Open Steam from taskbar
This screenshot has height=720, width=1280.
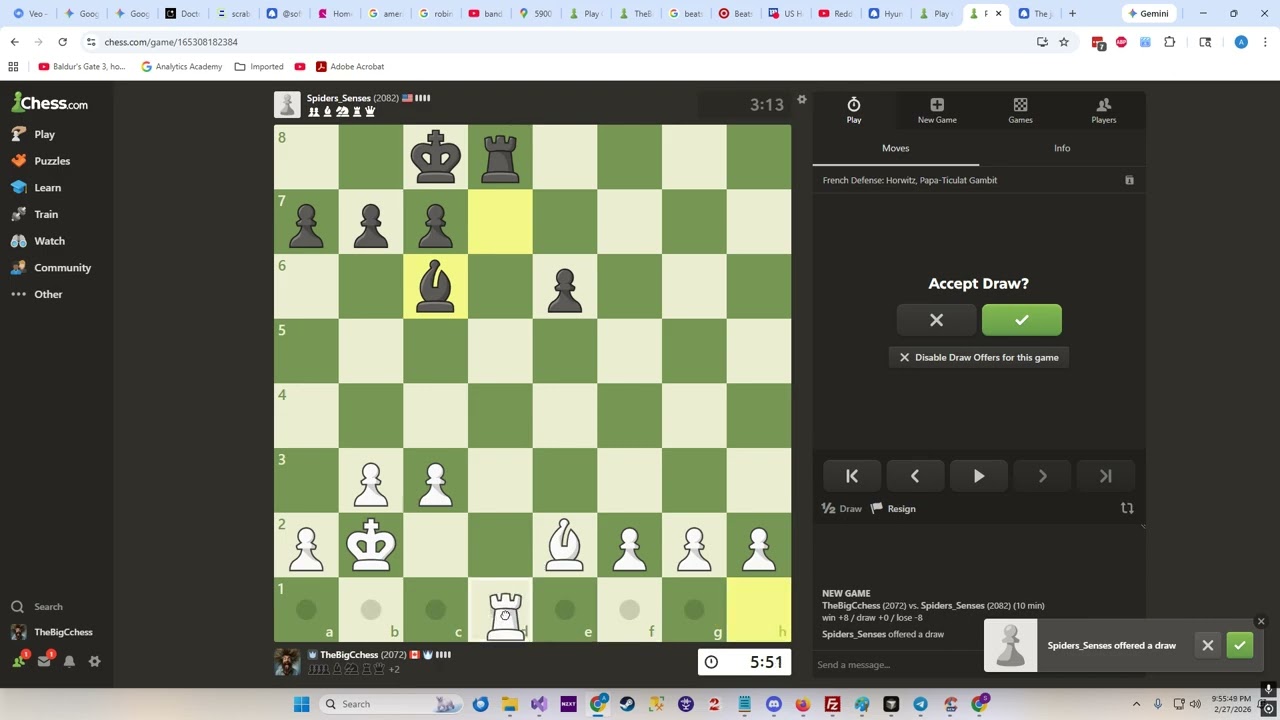(627, 704)
